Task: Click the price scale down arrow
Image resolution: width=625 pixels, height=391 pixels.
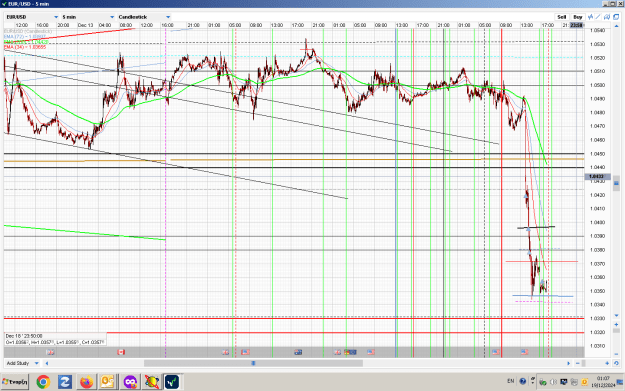Action: pyautogui.click(x=616, y=316)
